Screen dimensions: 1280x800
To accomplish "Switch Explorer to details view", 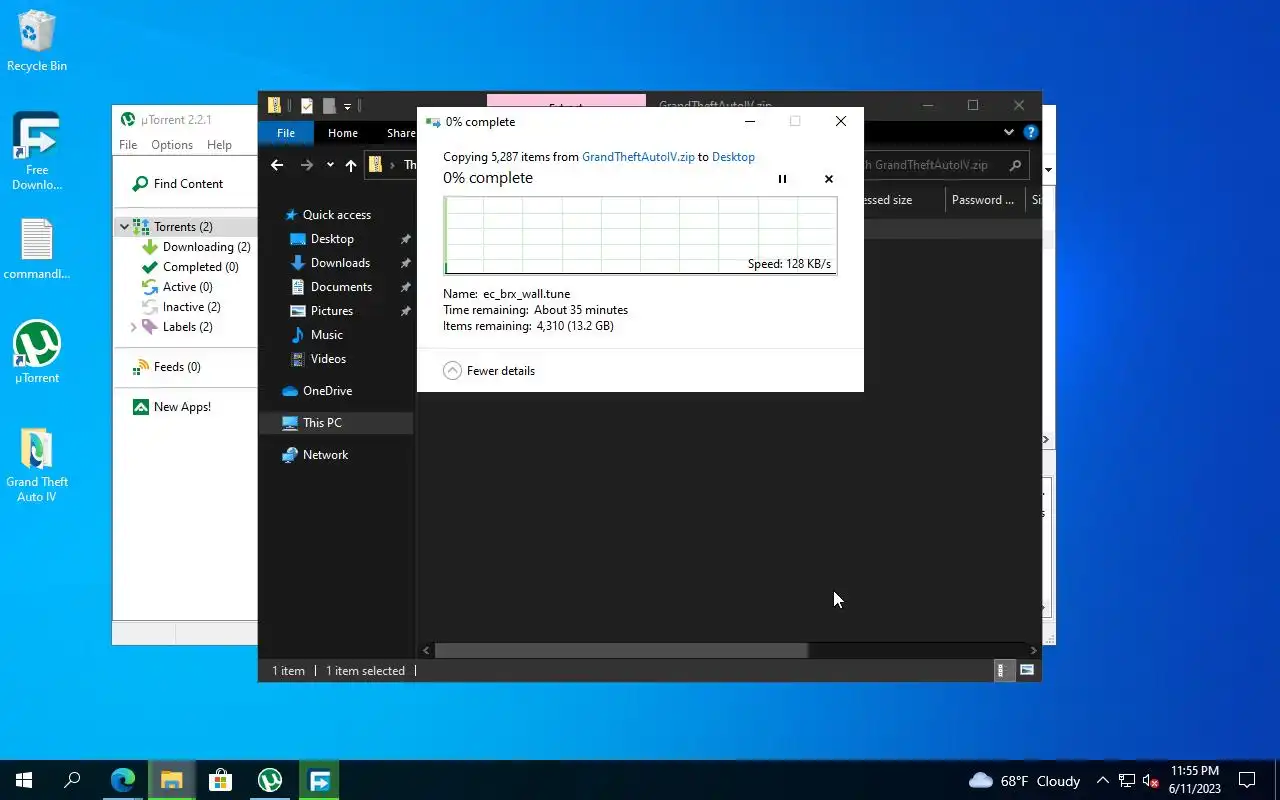I will pos(1003,671).
